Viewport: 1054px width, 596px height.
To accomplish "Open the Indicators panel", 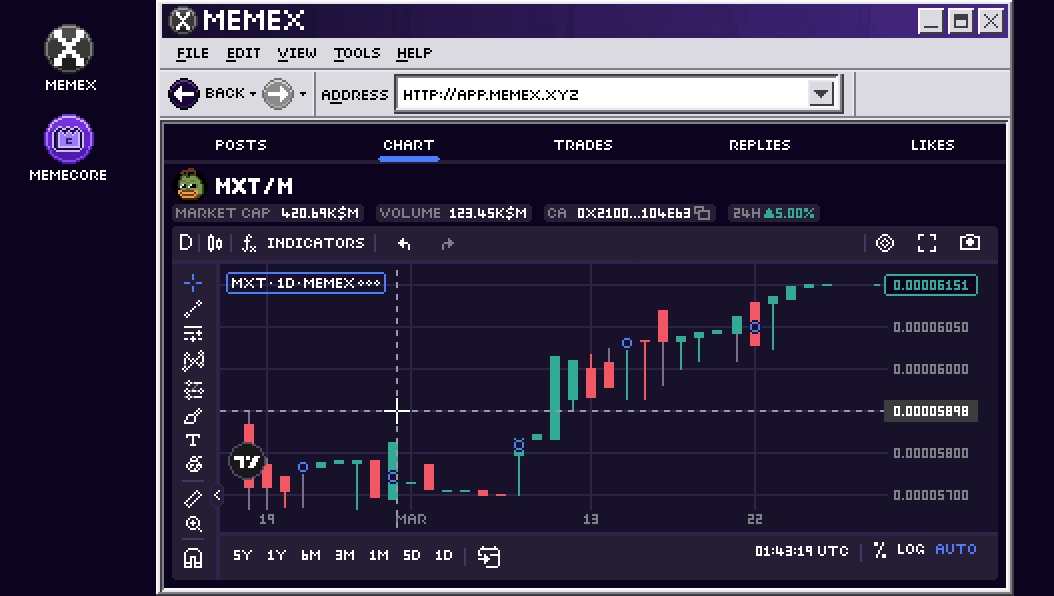I will point(303,243).
